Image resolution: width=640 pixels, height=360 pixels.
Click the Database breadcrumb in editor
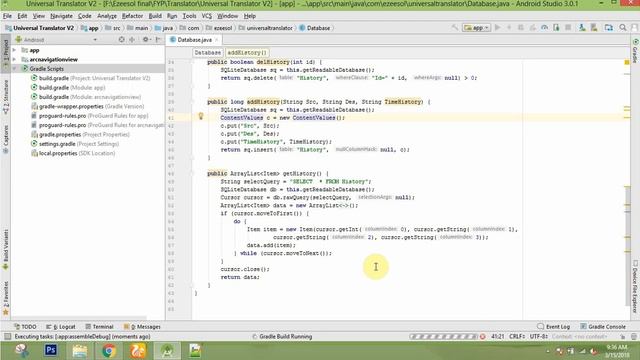[x=207, y=53]
